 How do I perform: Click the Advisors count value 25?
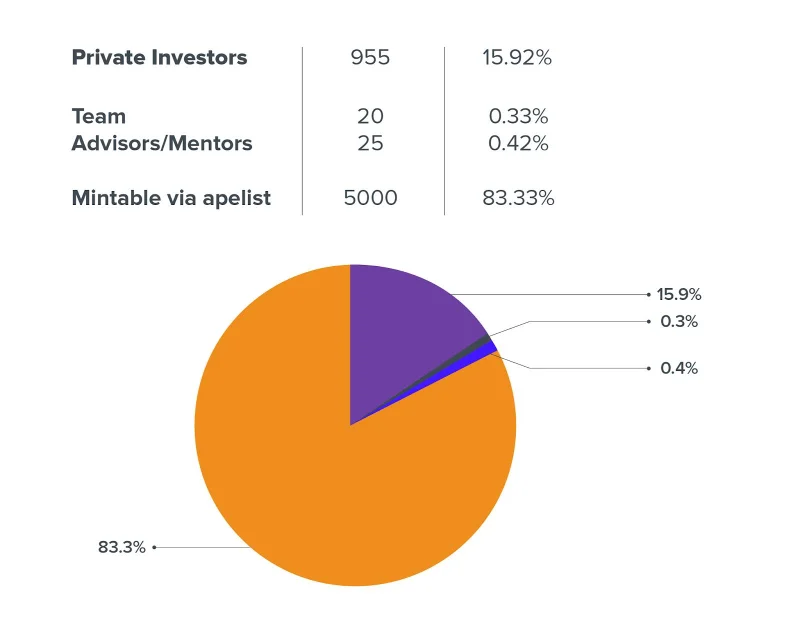coord(370,143)
